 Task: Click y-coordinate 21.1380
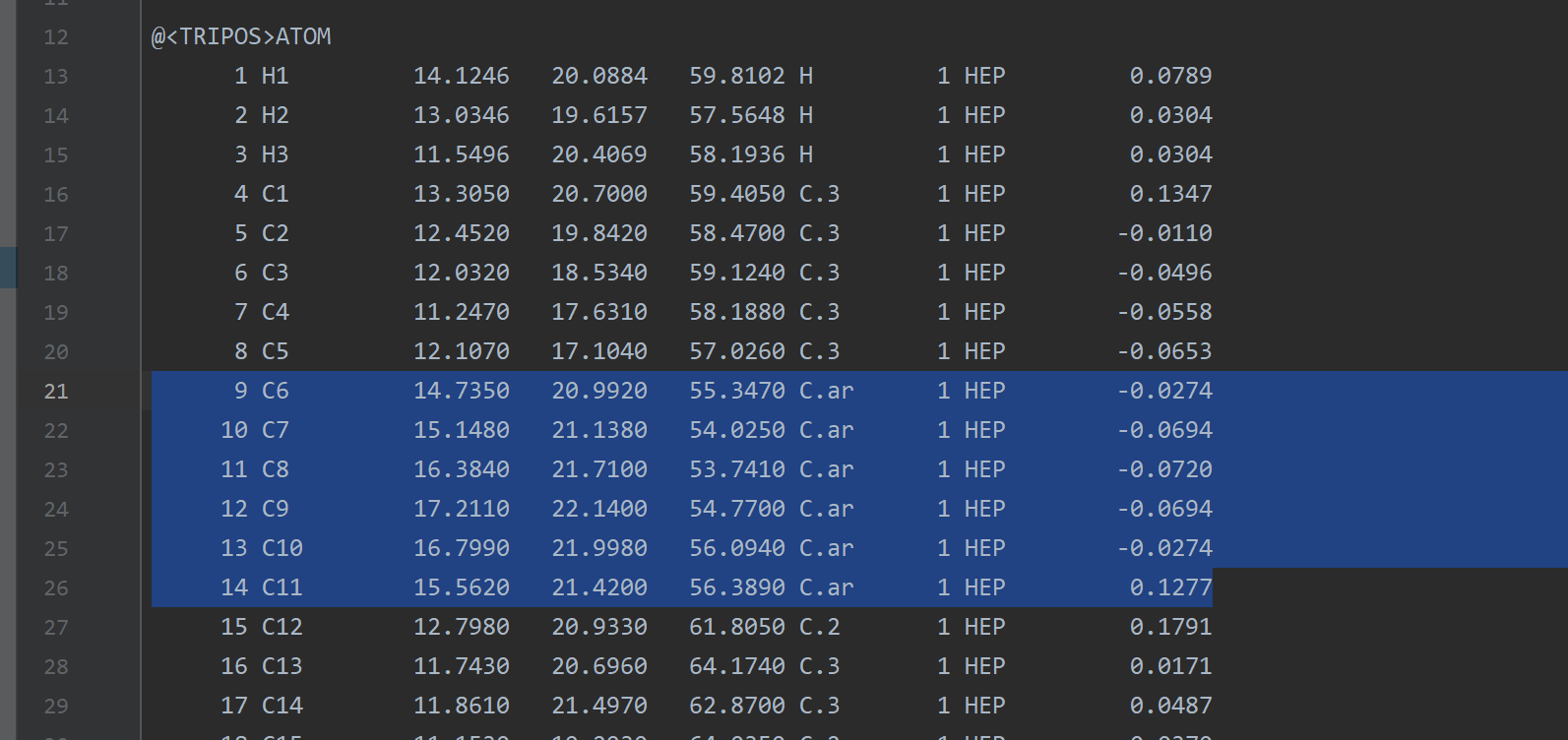pyautogui.click(x=599, y=430)
